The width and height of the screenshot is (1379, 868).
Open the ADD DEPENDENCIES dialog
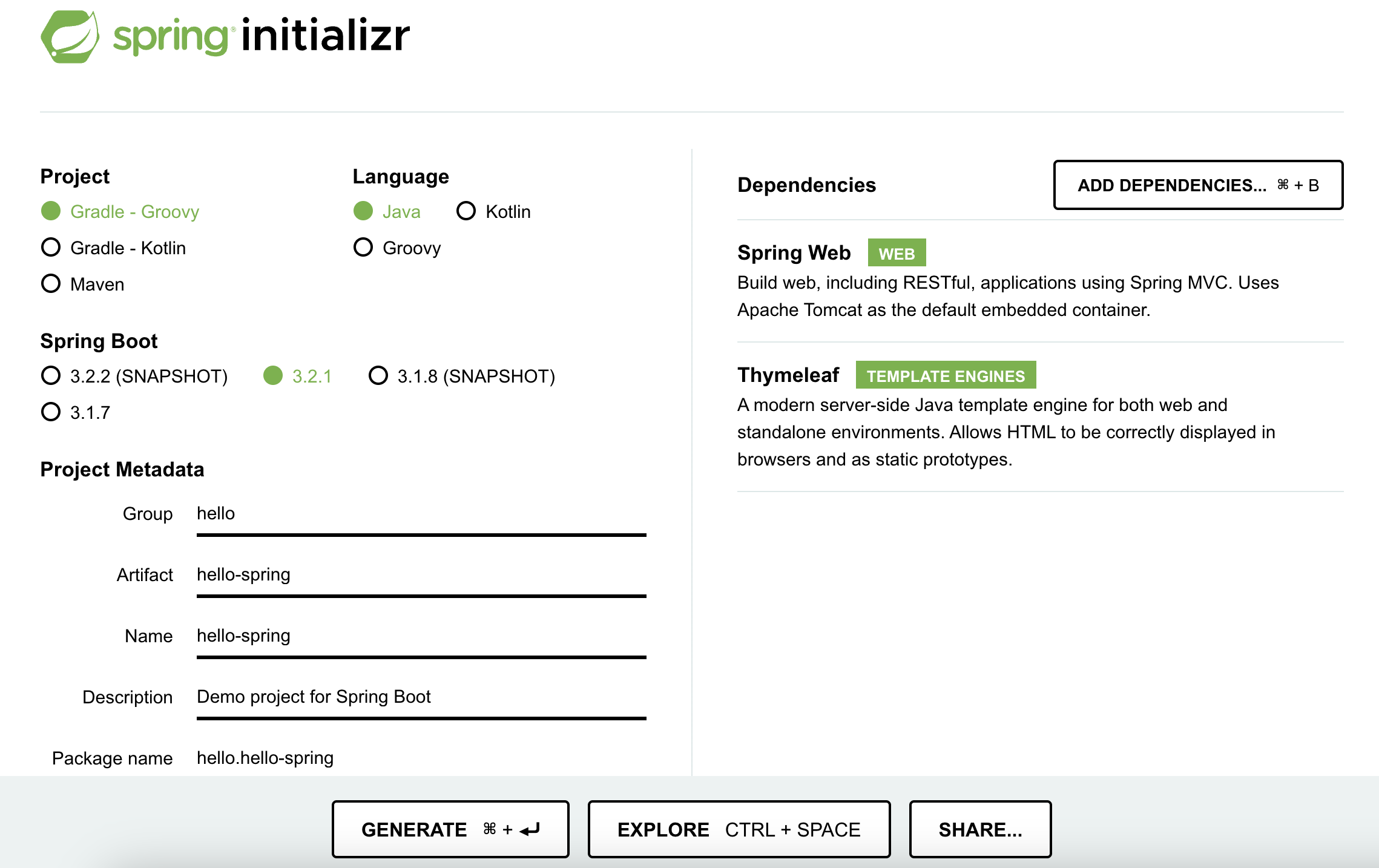click(1198, 185)
